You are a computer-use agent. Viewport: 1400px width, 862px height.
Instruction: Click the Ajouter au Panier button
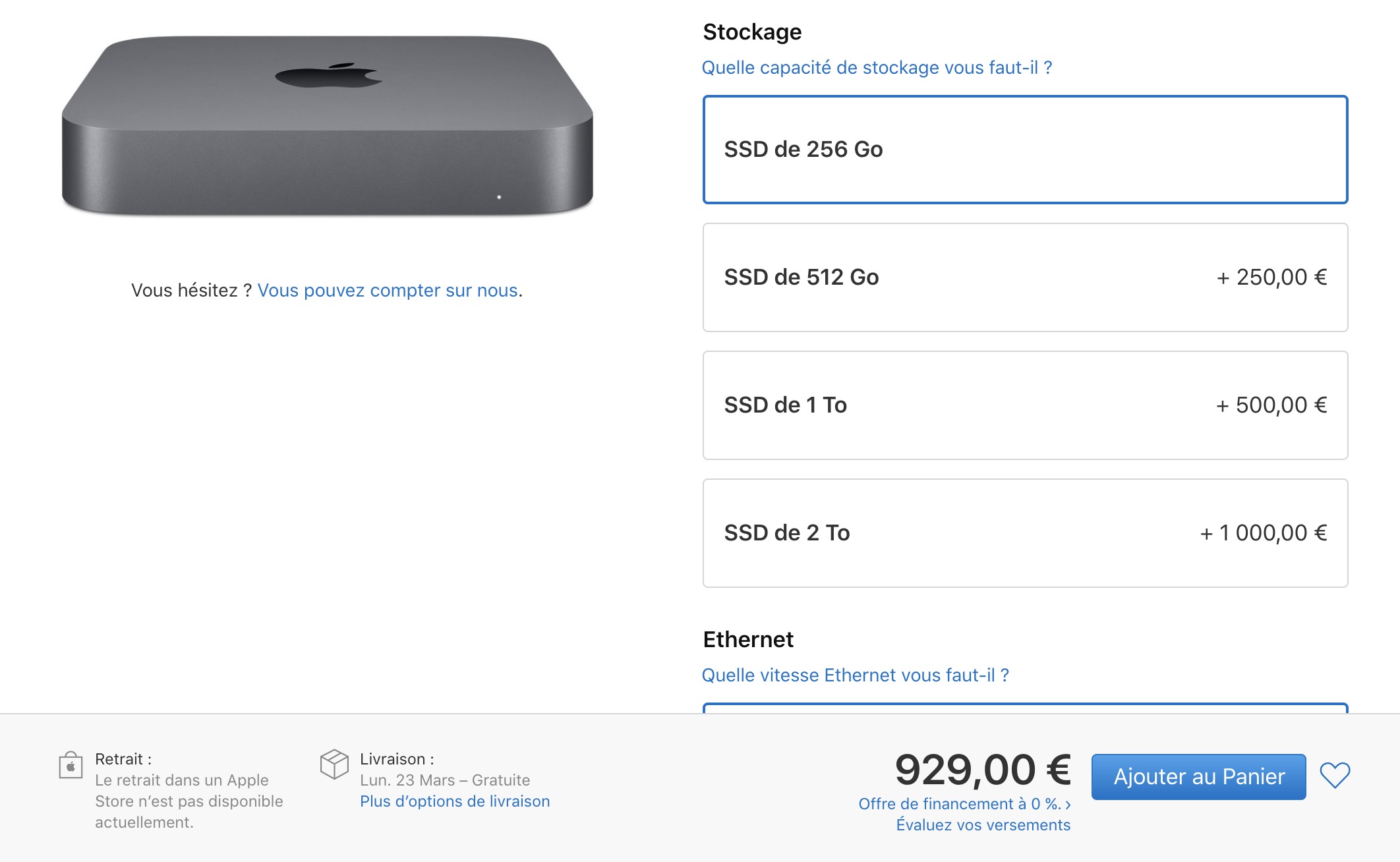[x=1198, y=777]
